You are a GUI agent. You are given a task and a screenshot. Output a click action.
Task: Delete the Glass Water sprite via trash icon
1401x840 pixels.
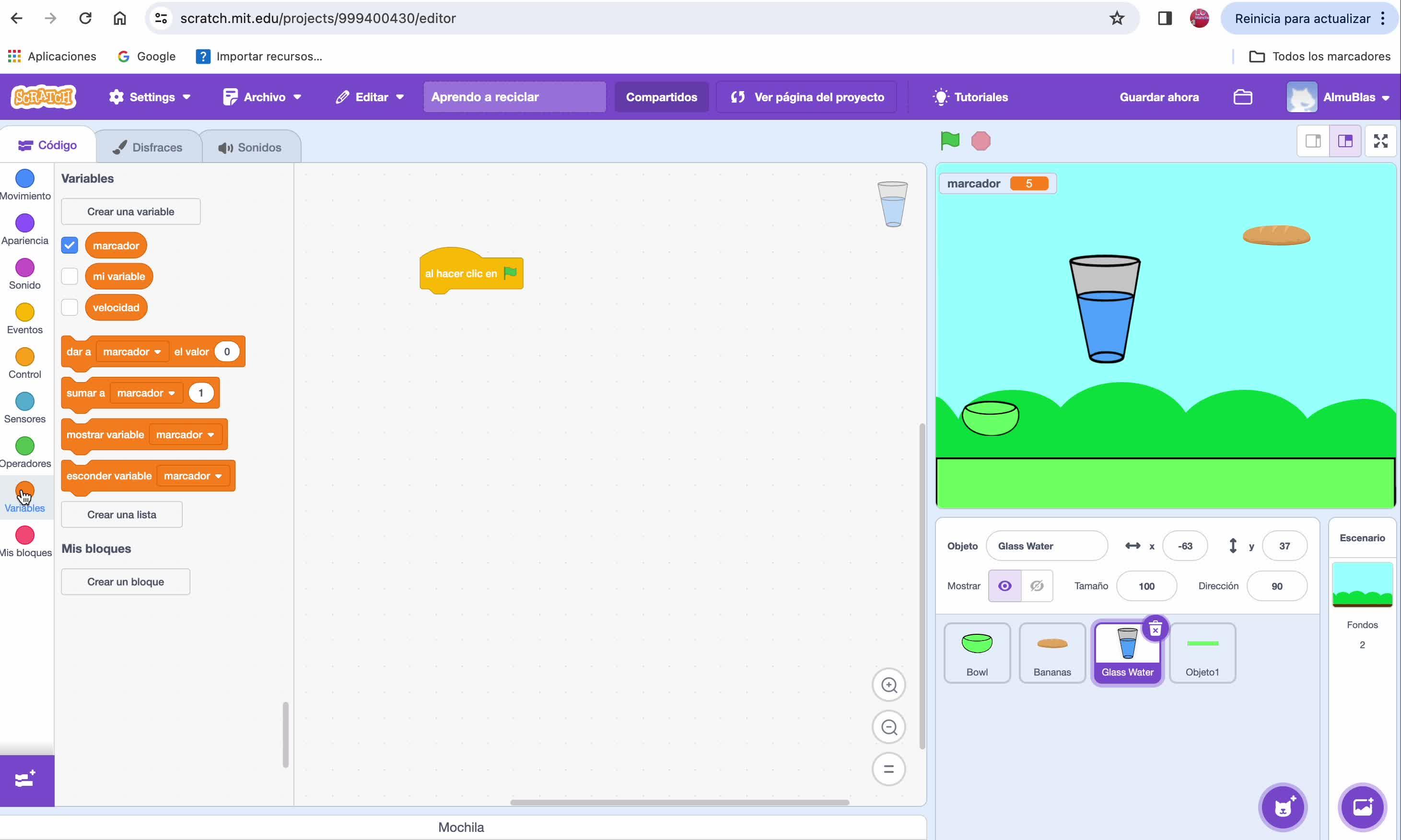tap(1155, 629)
